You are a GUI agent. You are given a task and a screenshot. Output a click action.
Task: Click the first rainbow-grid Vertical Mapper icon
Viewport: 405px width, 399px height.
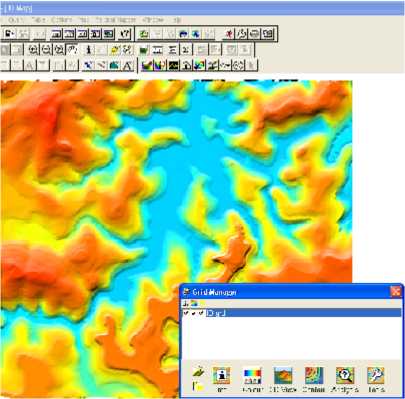(x=147, y=65)
